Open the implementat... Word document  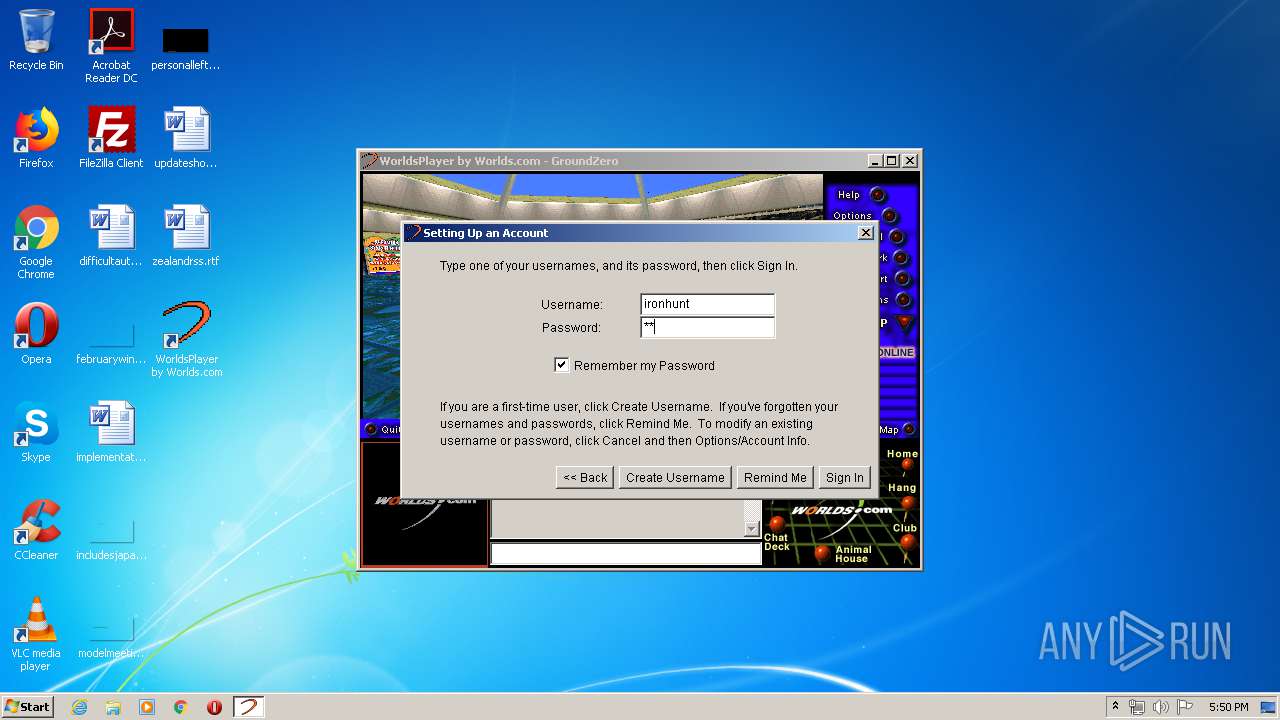(x=111, y=432)
